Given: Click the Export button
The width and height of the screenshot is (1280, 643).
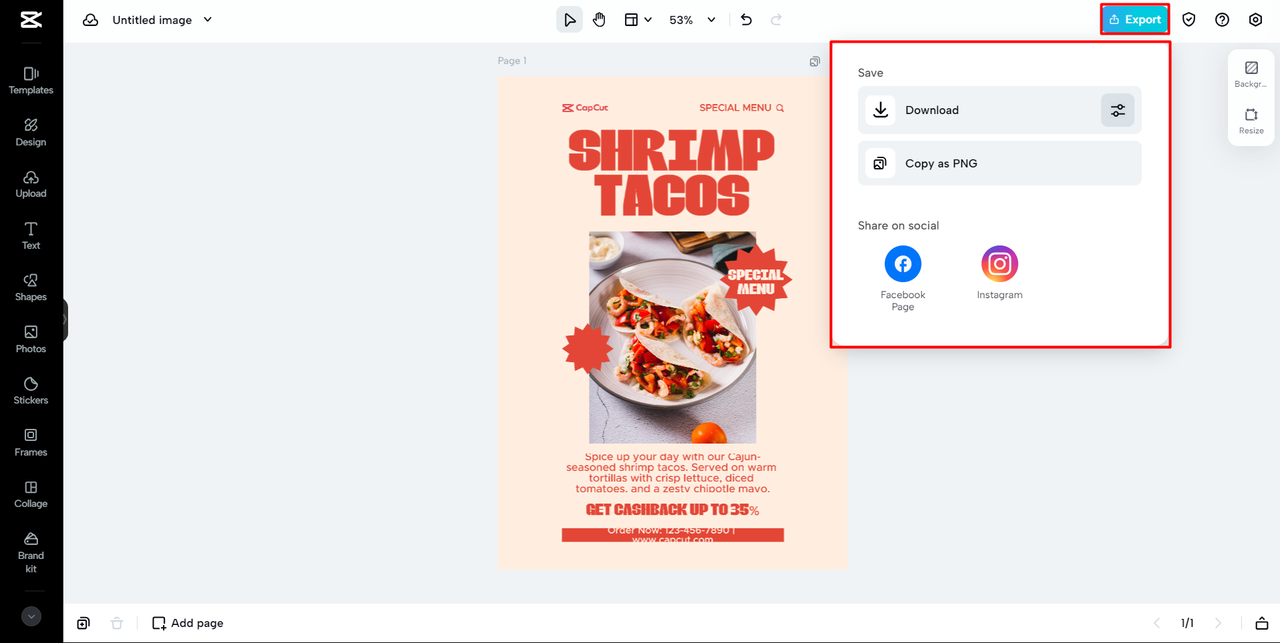Looking at the screenshot, I should [x=1135, y=19].
